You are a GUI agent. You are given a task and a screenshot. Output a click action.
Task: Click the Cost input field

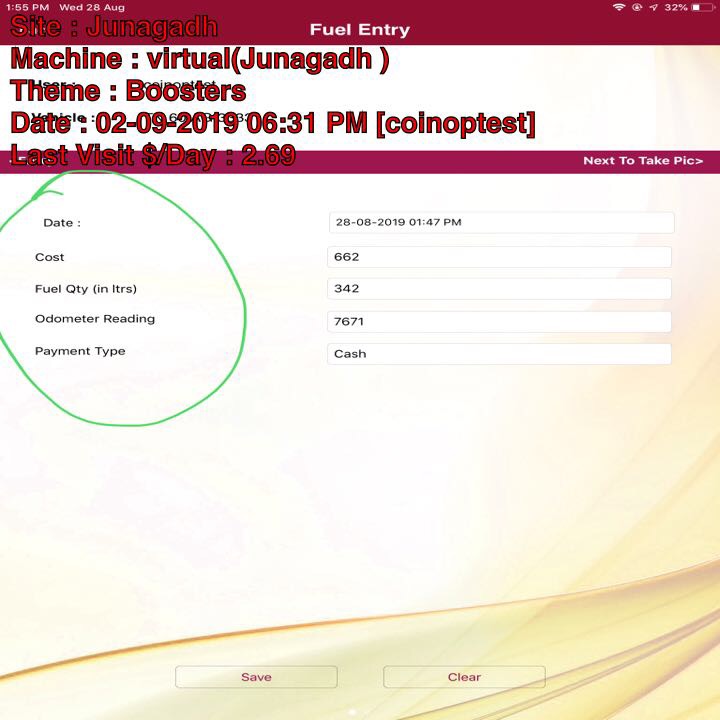click(x=499, y=257)
